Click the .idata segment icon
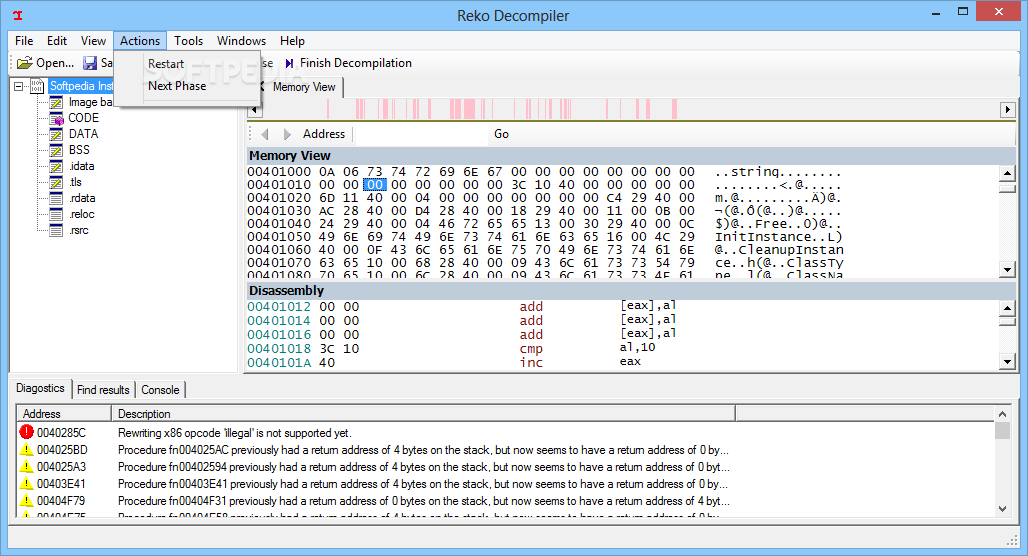Viewport: 1028px width, 556px height. (x=56, y=167)
